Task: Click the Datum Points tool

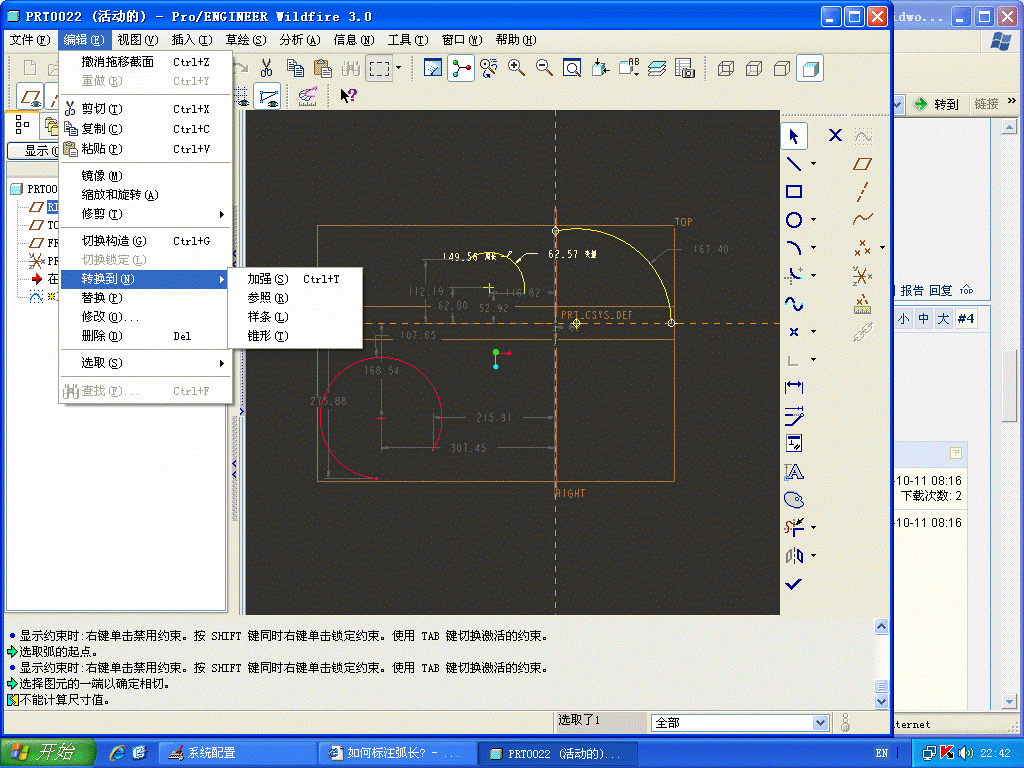Action: point(863,248)
